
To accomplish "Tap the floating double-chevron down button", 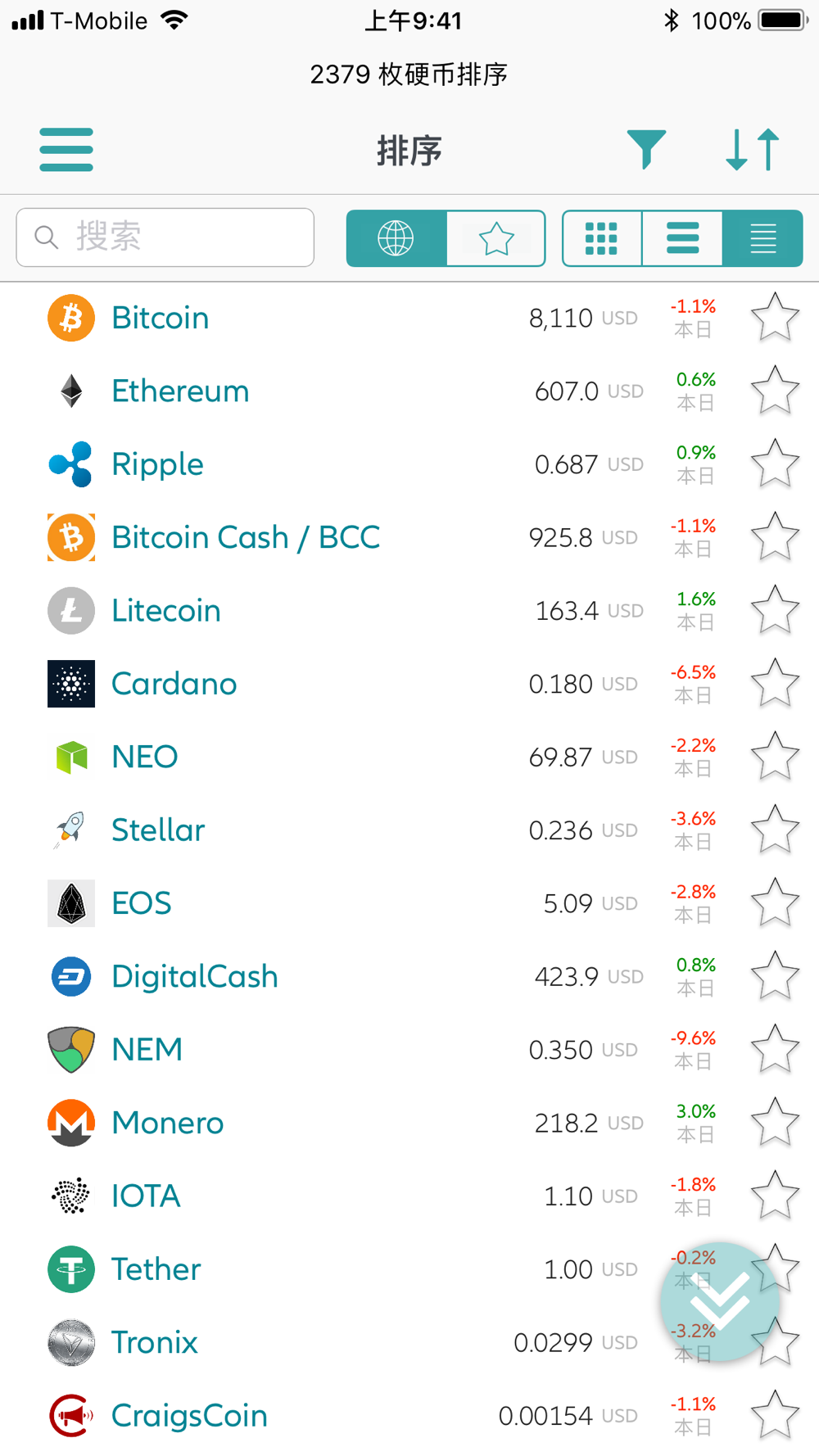I will [720, 1301].
